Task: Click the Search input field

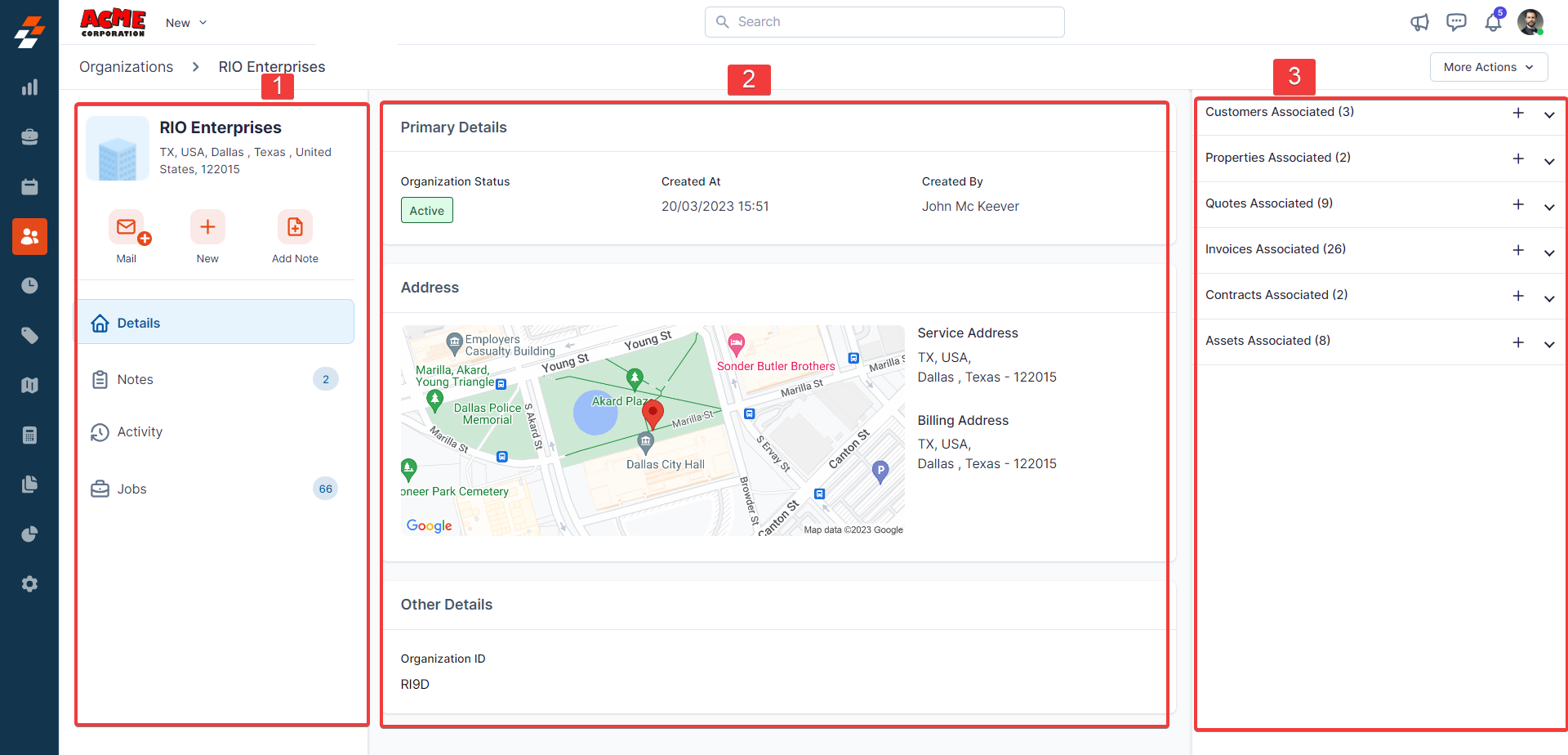Action: tap(884, 22)
